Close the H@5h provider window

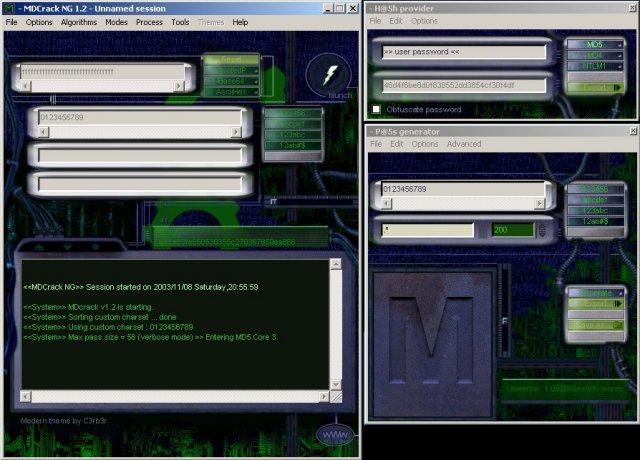[x=632, y=6]
